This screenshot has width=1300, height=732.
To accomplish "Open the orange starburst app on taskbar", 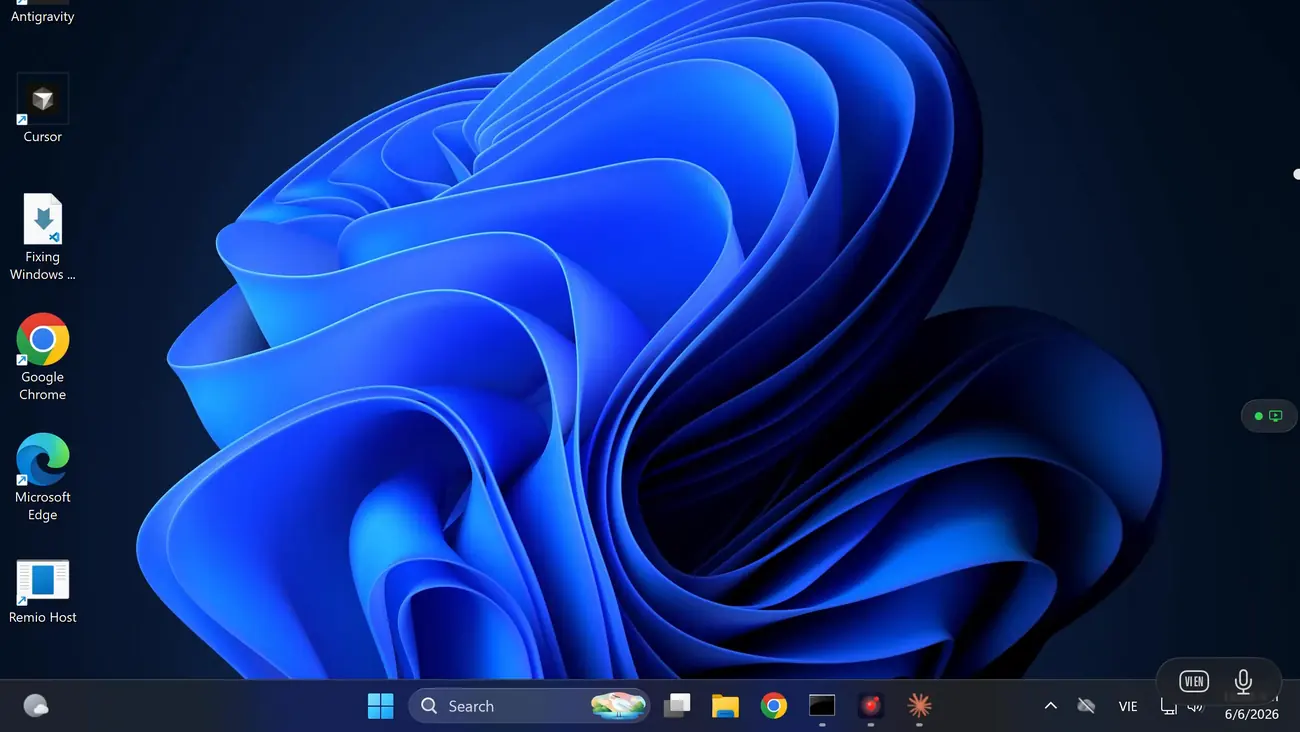I will [x=919, y=706].
